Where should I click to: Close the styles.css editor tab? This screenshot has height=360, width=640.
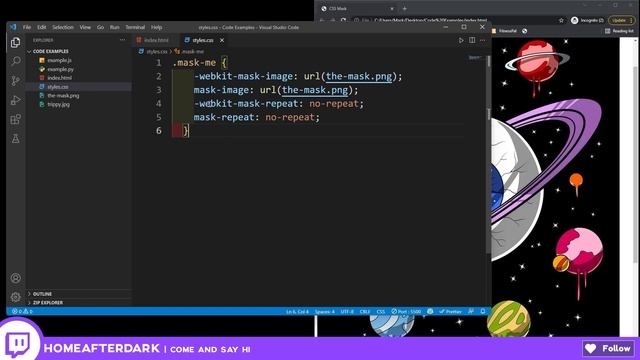point(222,40)
